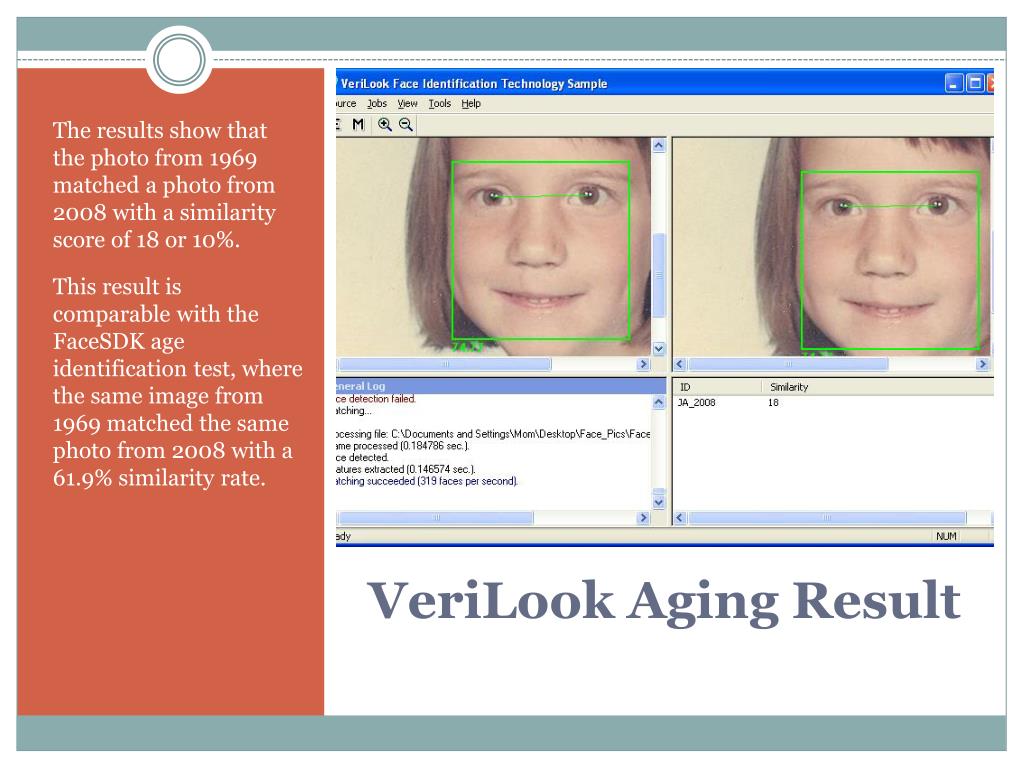This screenshot has width=1024, height=768.
Task: Click right image pane's scroll right arrow
Action: click(983, 364)
